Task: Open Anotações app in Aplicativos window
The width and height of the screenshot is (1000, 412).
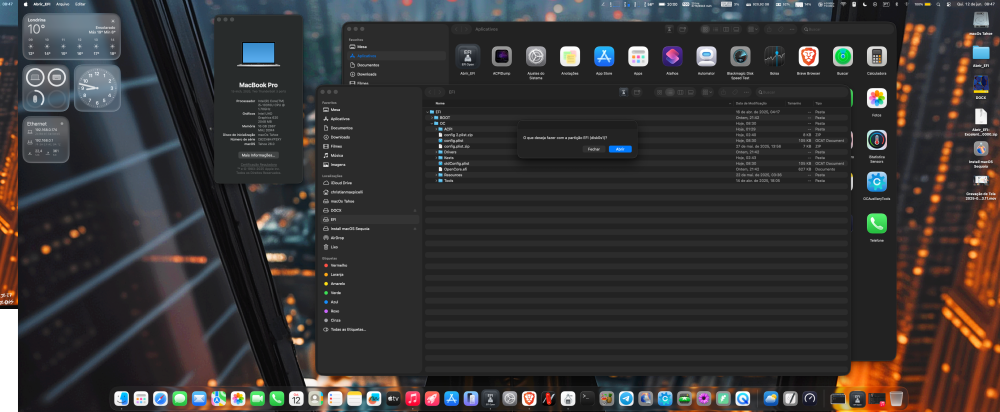Action: click(x=570, y=57)
